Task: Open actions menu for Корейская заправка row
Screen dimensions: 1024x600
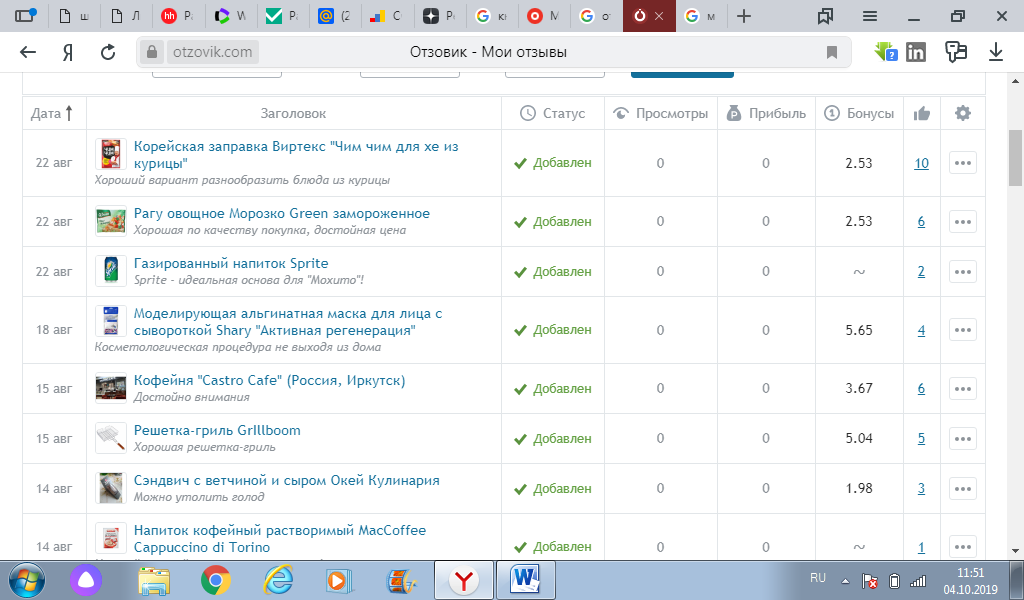Action: (963, 163)
